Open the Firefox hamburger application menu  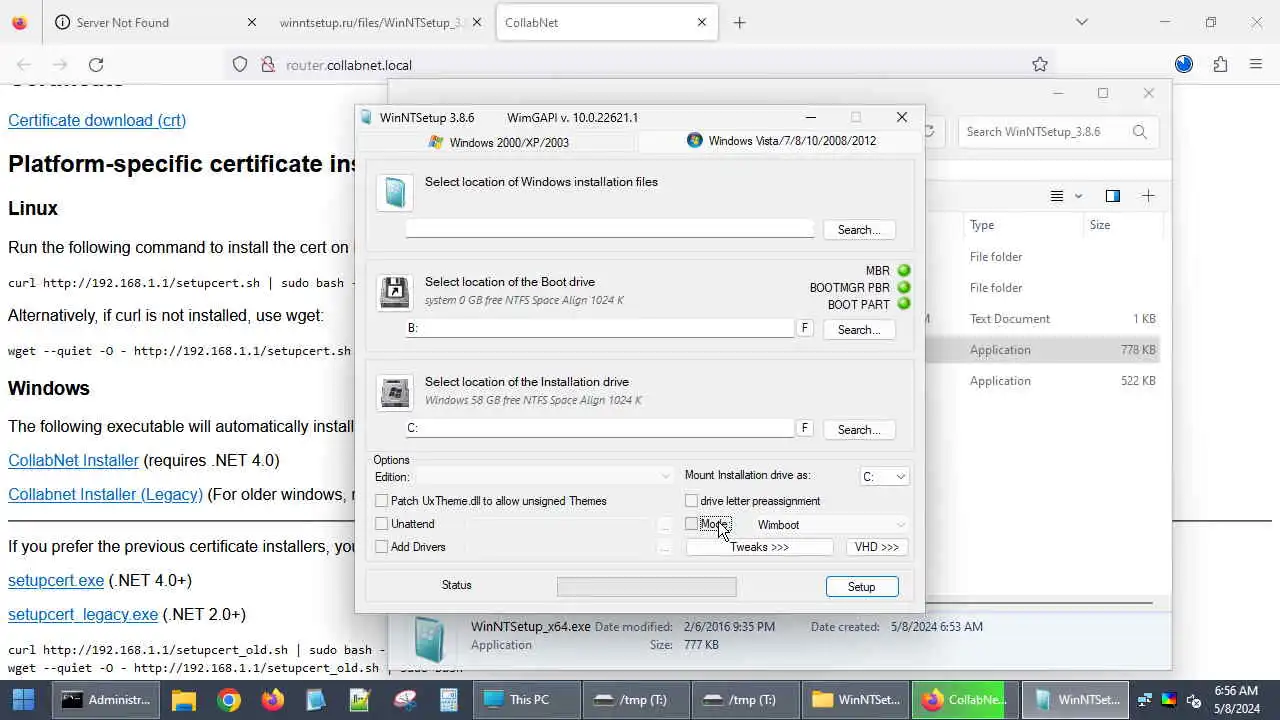(x=1256, y=65)
